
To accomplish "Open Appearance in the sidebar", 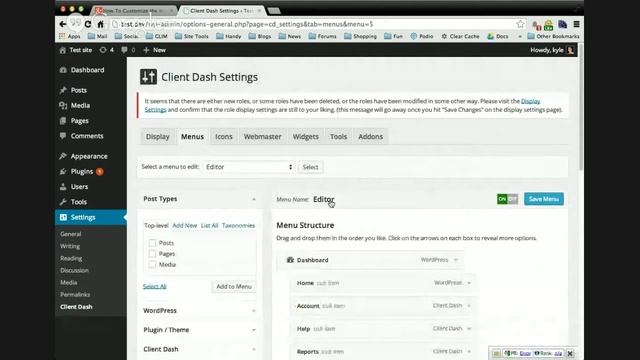I will pyautogui.click(x=89, y=156).
